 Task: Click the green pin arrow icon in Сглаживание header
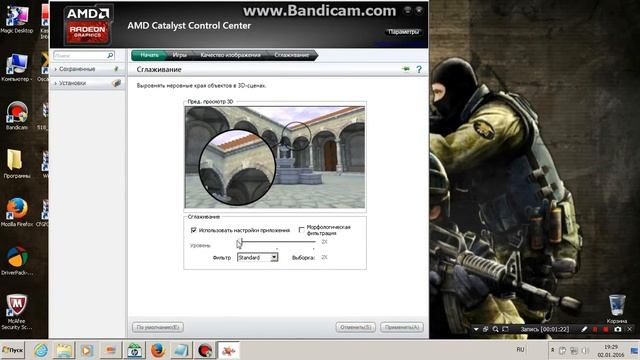(x=406, y=69)
